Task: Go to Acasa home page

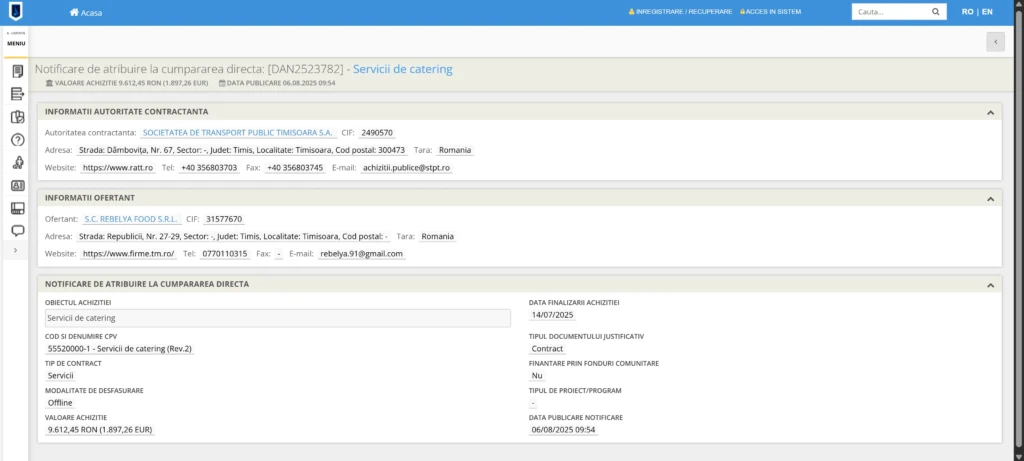Action: (86, 13)
